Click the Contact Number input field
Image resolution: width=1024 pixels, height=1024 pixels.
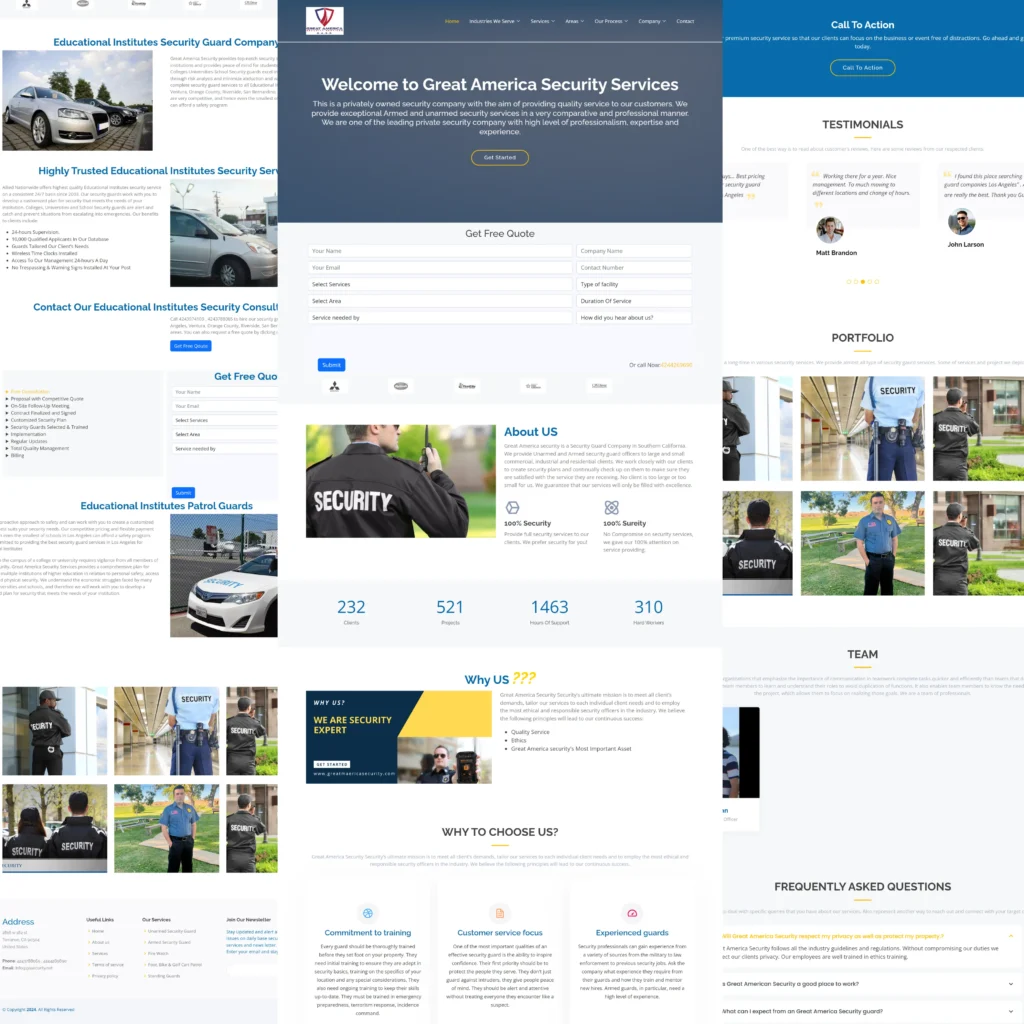pyautogui.click(x=633, y=268)
